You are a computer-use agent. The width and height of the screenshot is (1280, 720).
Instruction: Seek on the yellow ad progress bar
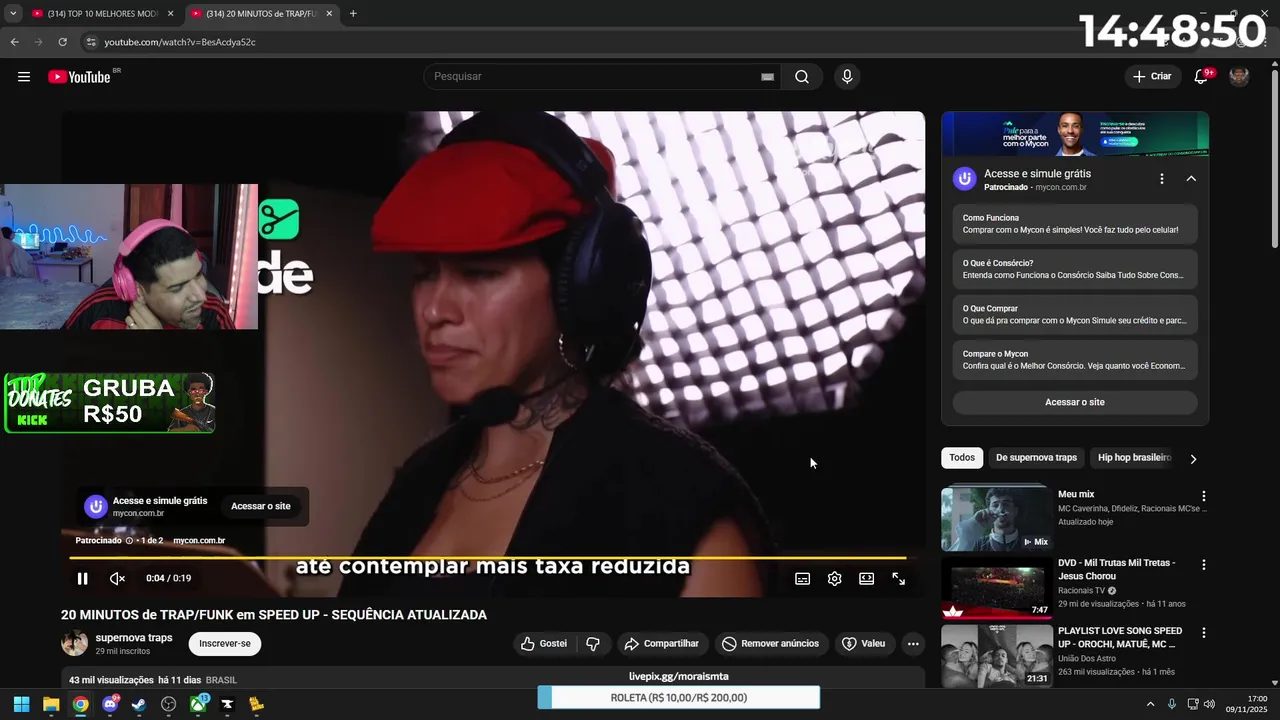click(488, 558)
